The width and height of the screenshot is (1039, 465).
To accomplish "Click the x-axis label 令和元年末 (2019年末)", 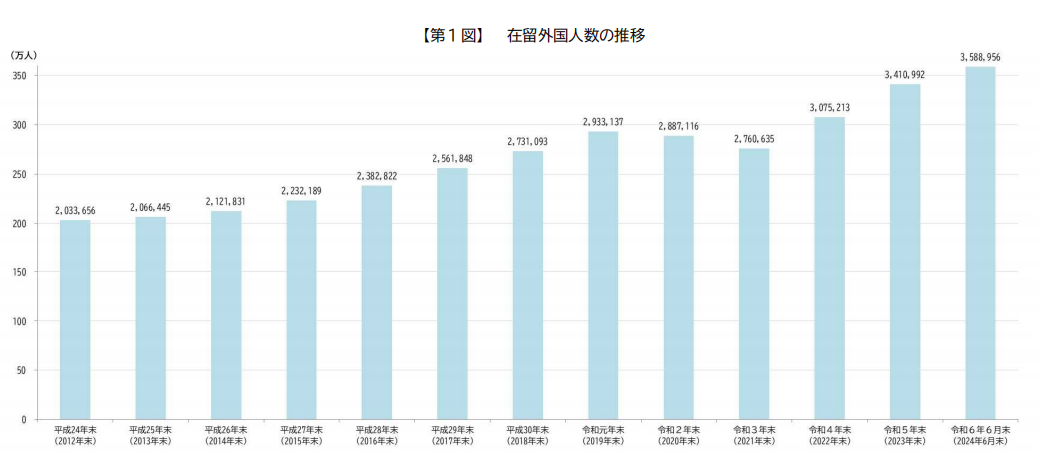I will pyautogui.click(x=603, y=435).
